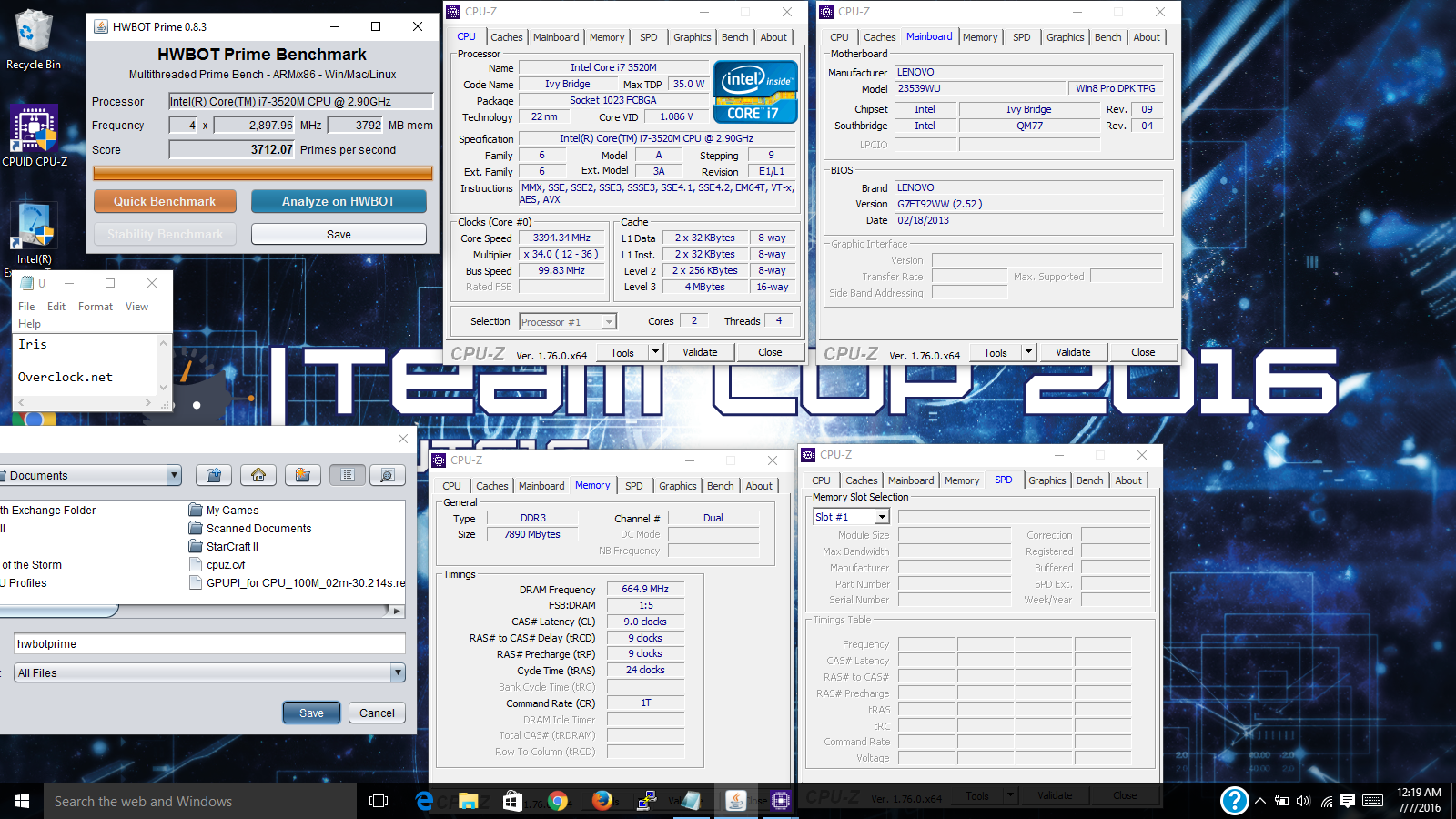Open SPD tab in Memory CPU-Z window

click(634, 486)
